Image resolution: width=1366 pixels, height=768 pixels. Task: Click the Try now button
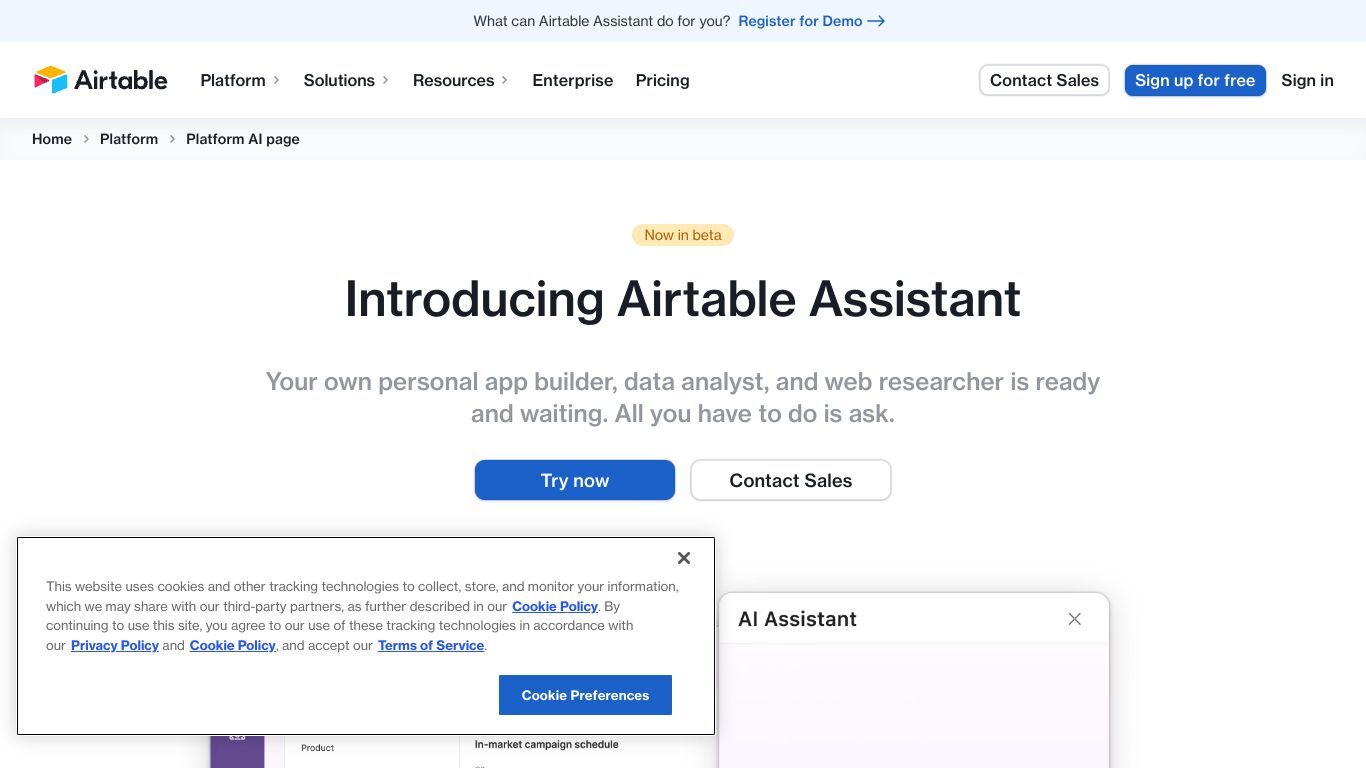pos(575,480)
